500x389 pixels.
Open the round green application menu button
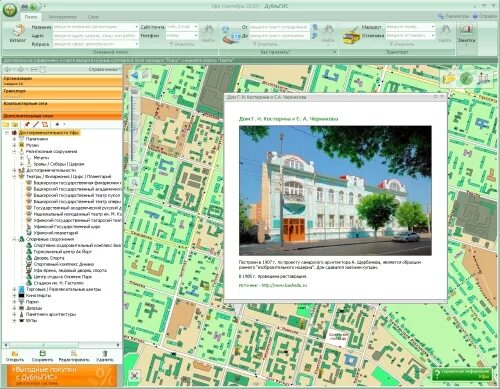10,9
